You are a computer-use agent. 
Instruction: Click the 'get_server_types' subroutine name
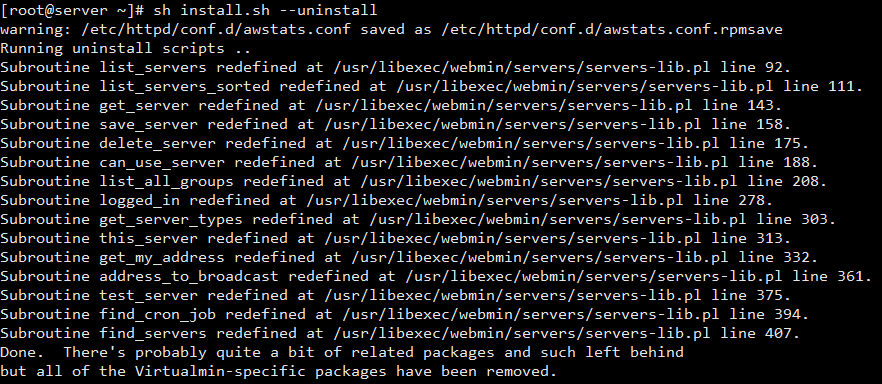[x=171, y=219]
